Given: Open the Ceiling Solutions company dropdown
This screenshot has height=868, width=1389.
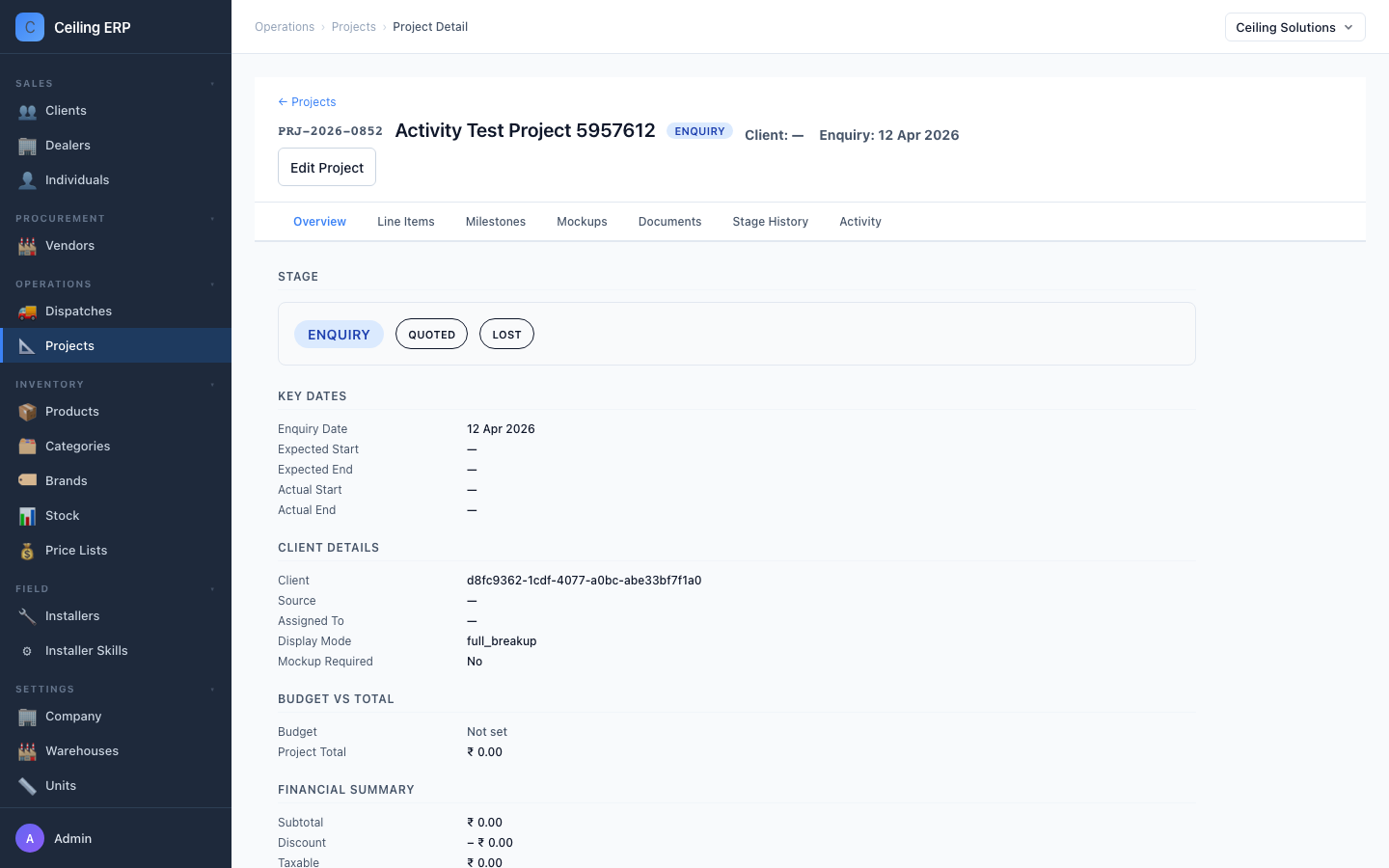Looking at the screenshot, I should coord(1294,27).
